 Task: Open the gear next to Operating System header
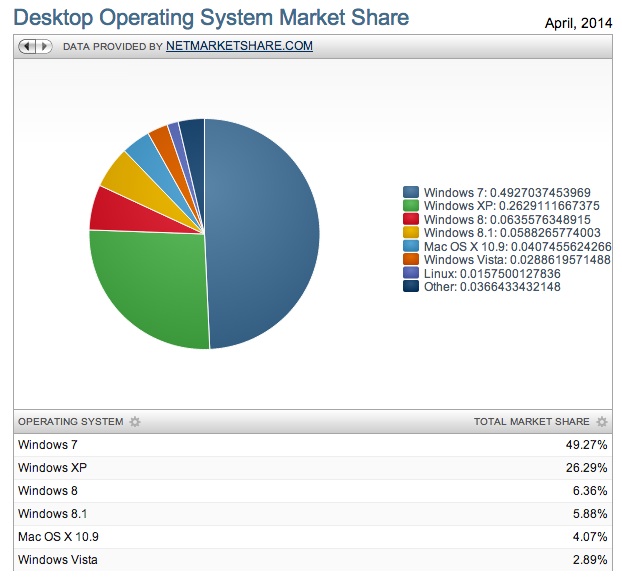click(135, 422)
